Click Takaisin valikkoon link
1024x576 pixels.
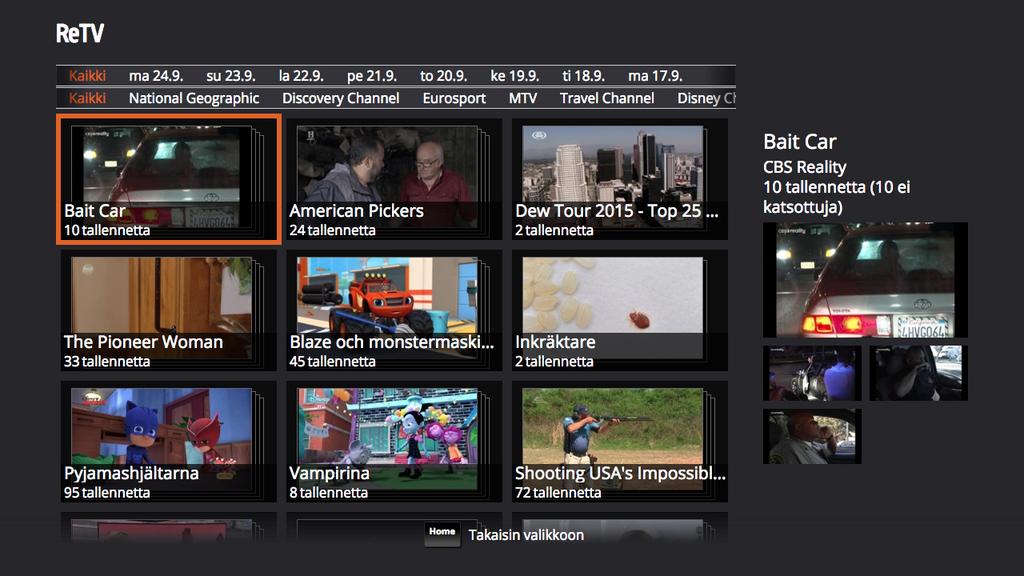[x=526, y=535]
